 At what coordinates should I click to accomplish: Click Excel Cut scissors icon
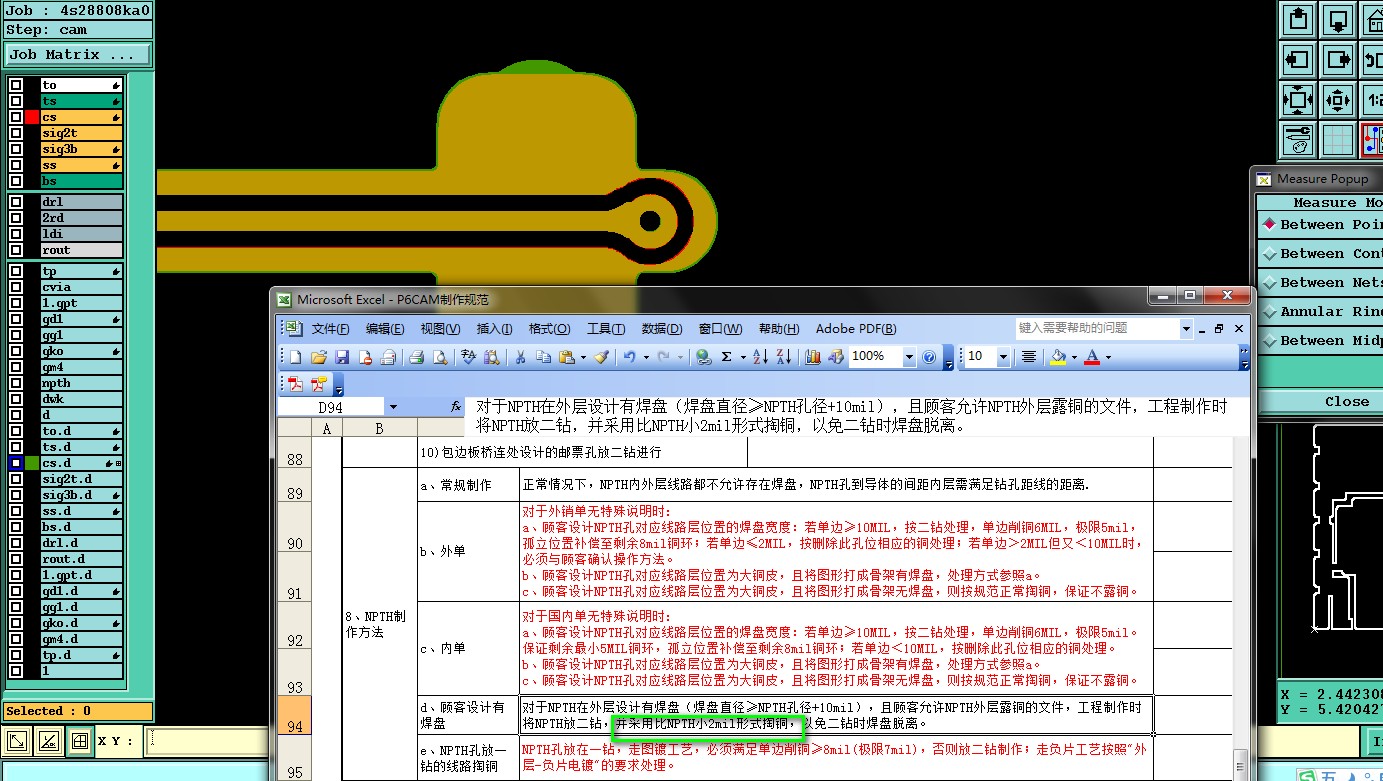[520, 357]
